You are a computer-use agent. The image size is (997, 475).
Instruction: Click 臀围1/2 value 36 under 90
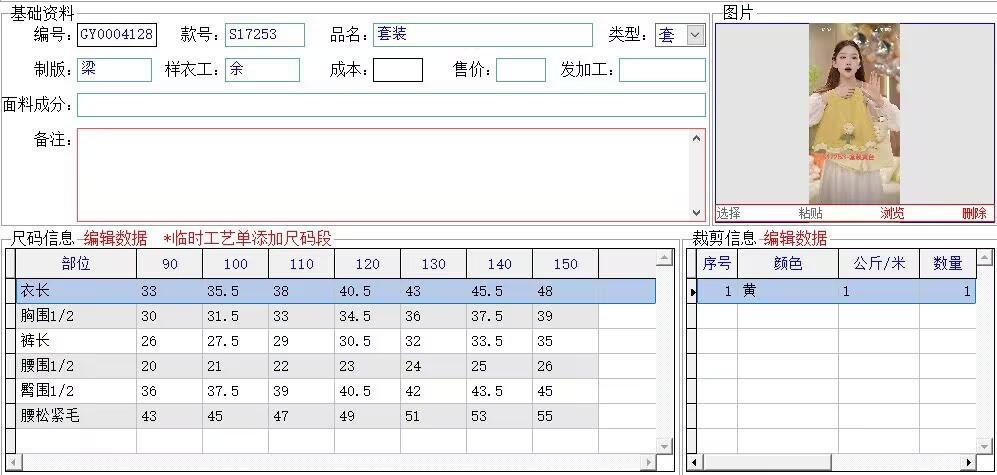tap(170, 391)
